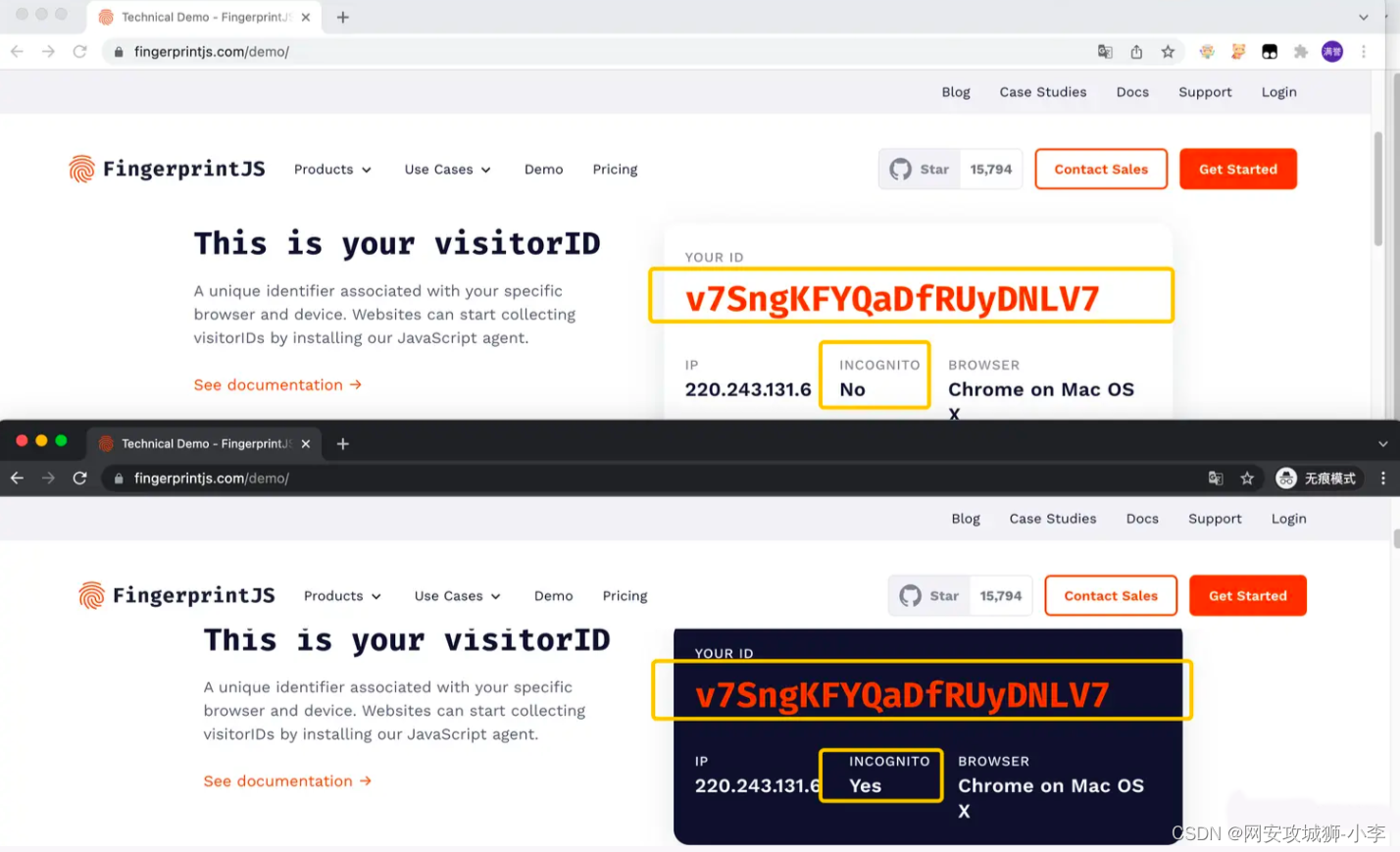The image size is (1400, 852).
Task: Open Demo nav item in upper window
Action: [544, 170]
